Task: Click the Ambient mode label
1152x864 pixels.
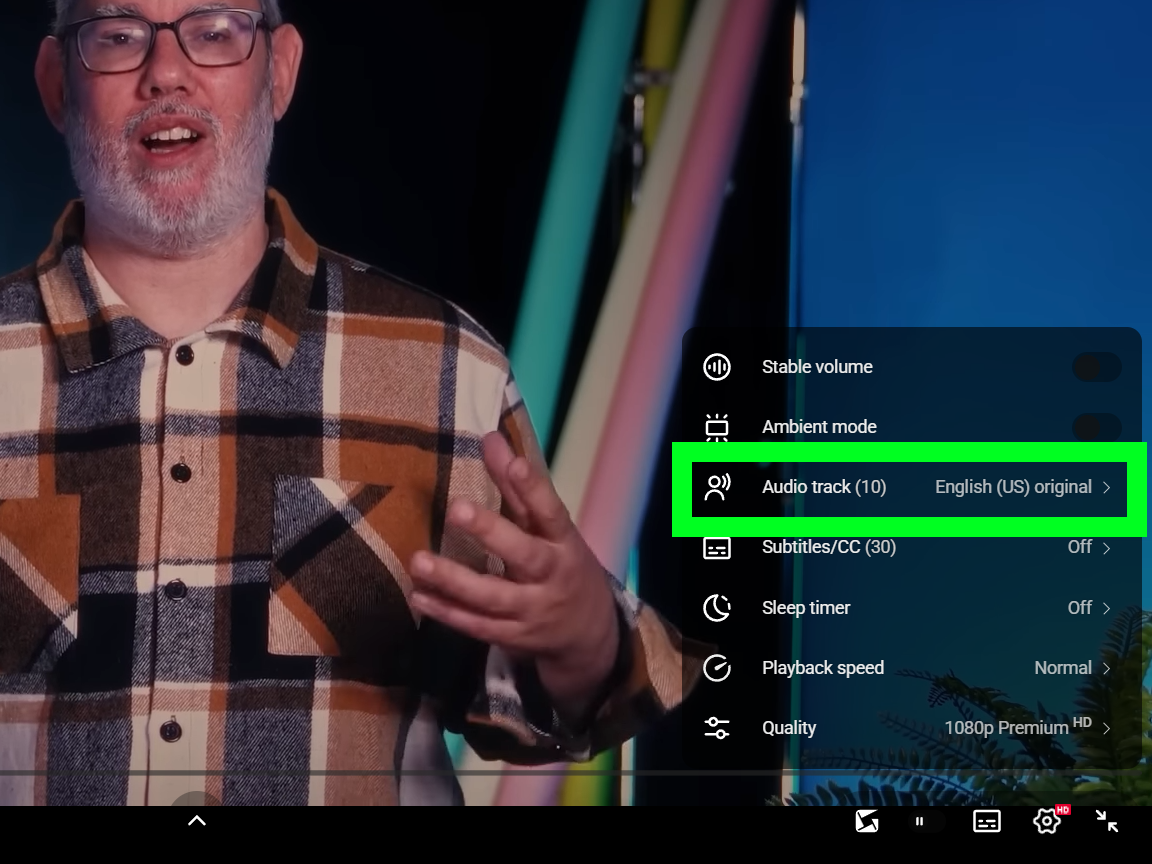Action: click(x=819, y=427)
